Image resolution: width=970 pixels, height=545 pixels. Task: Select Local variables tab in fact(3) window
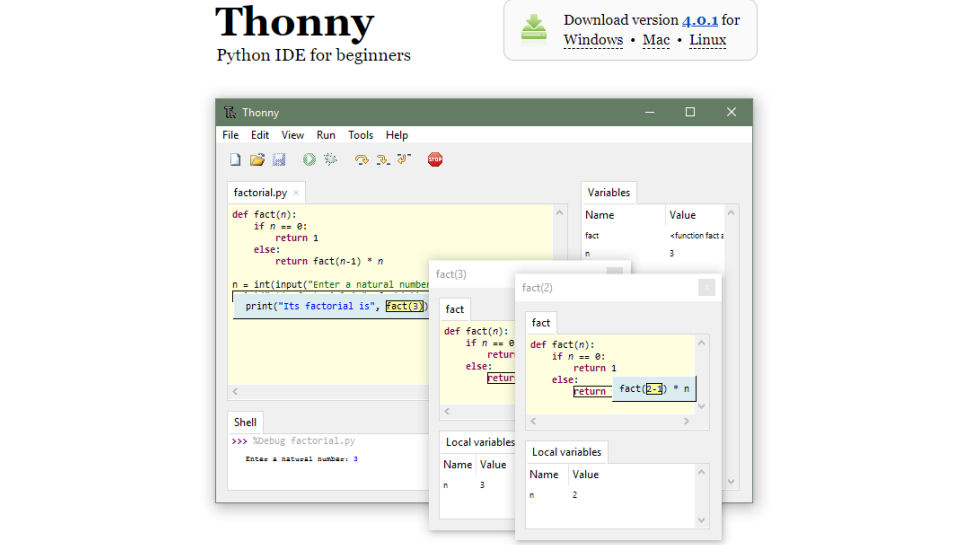click(478, 442)
